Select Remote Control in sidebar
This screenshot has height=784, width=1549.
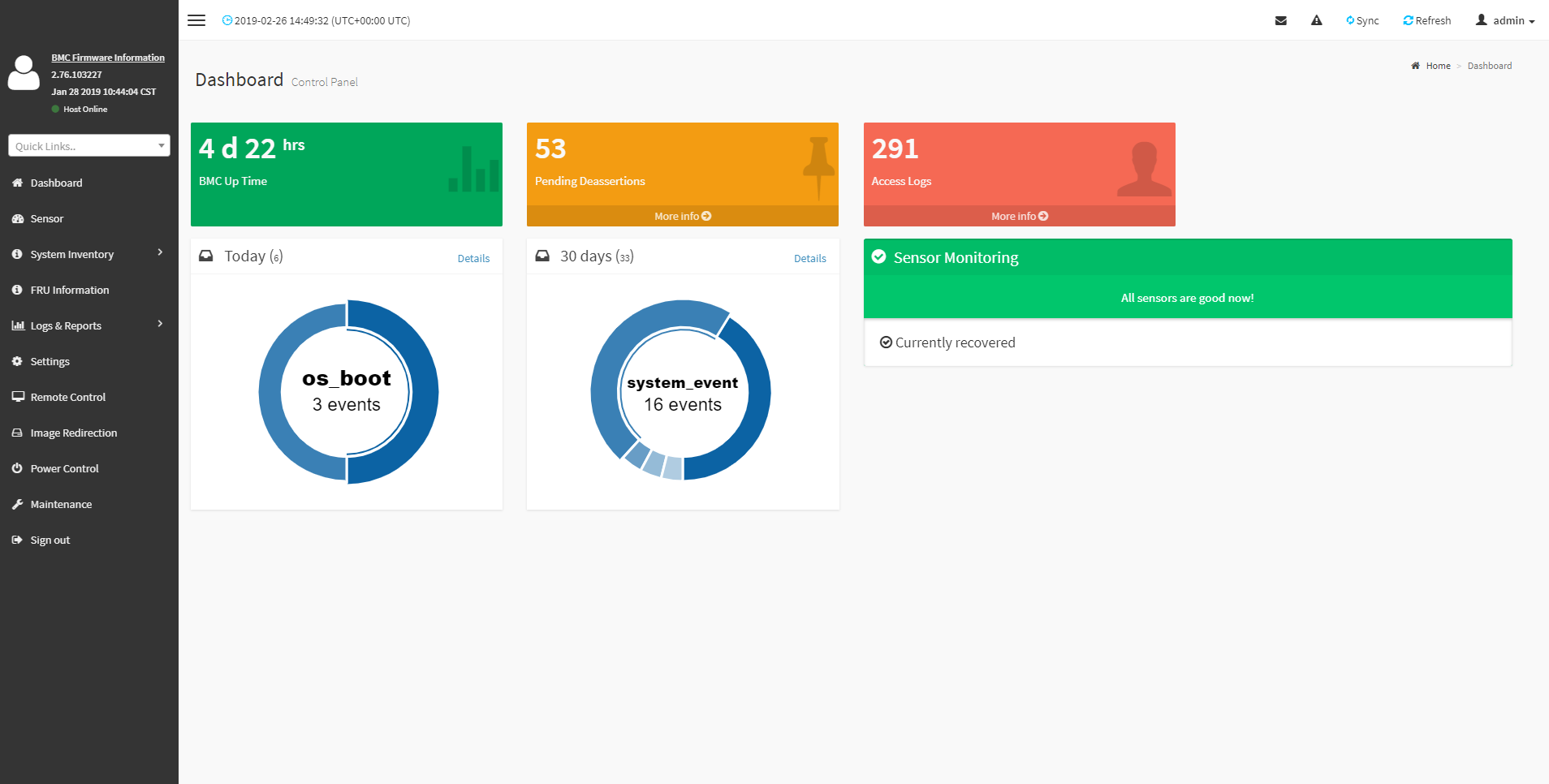67,397
